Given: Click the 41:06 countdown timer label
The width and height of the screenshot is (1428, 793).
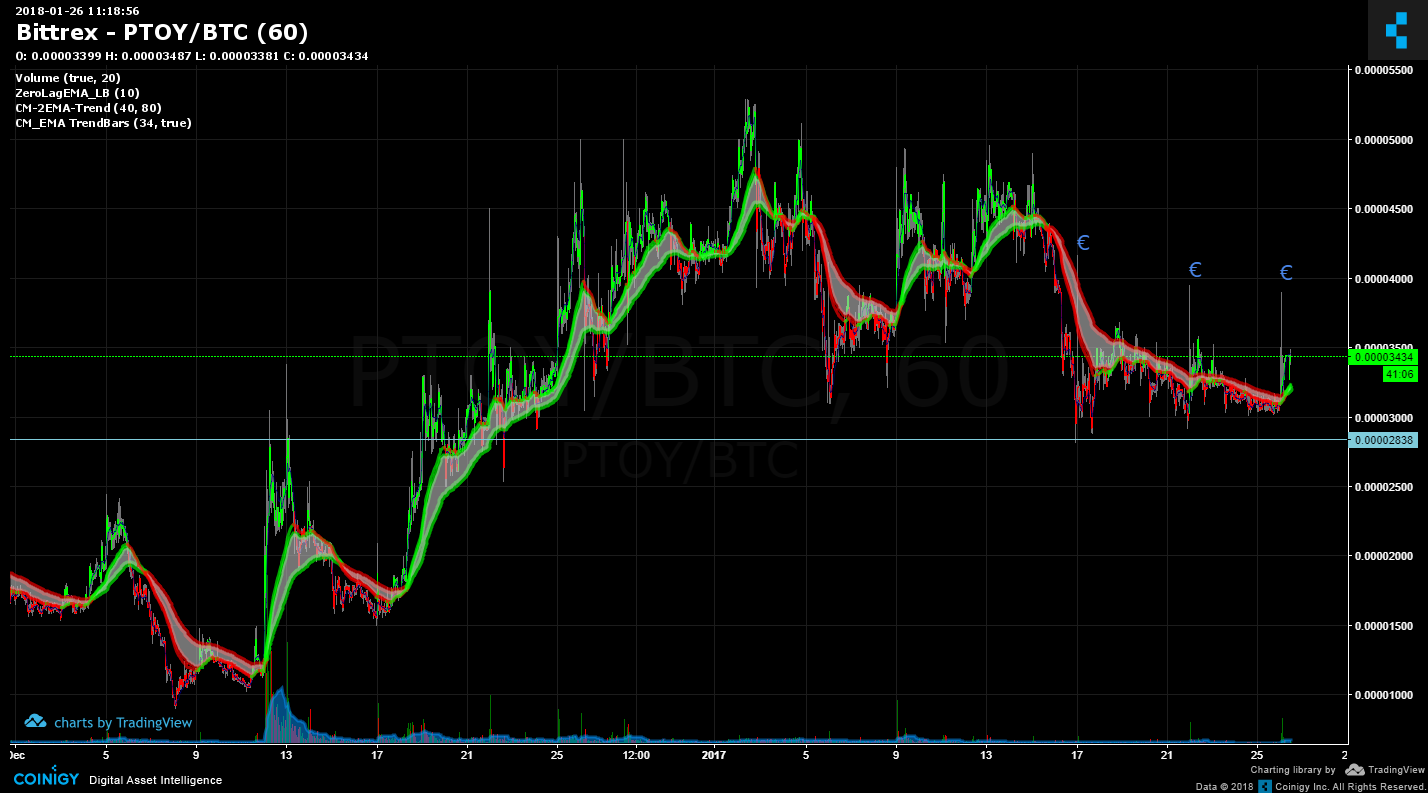Looking at the screenshot, I should click(x=1397, y=374).
